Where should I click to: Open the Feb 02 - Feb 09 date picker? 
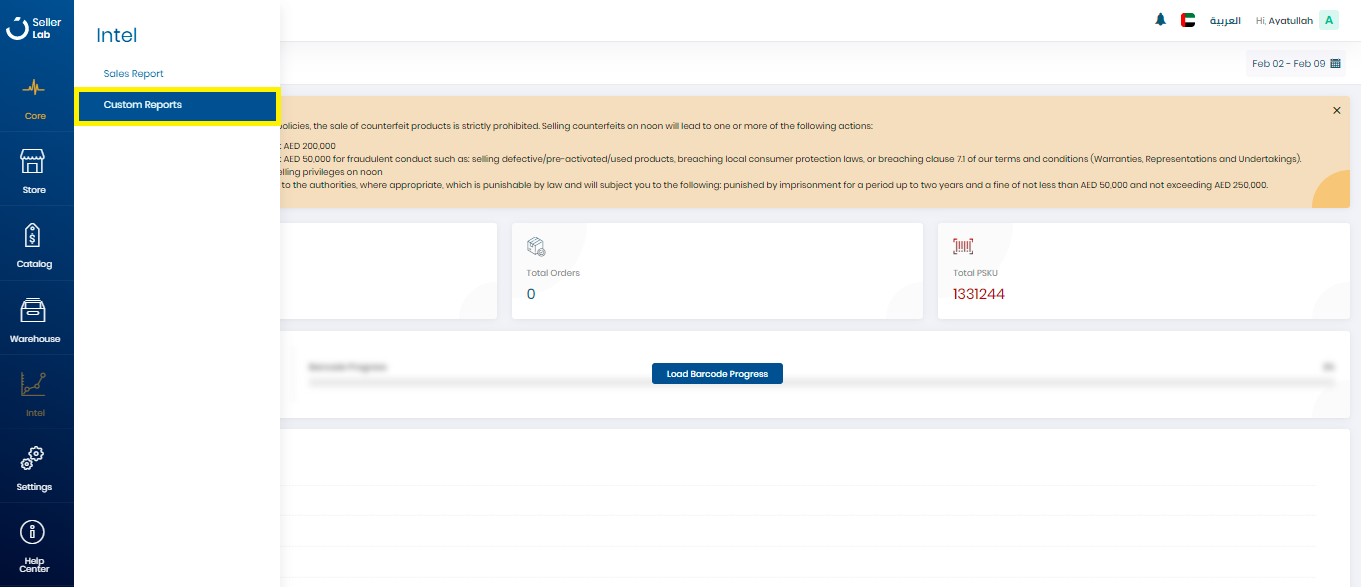(1295, 63)
